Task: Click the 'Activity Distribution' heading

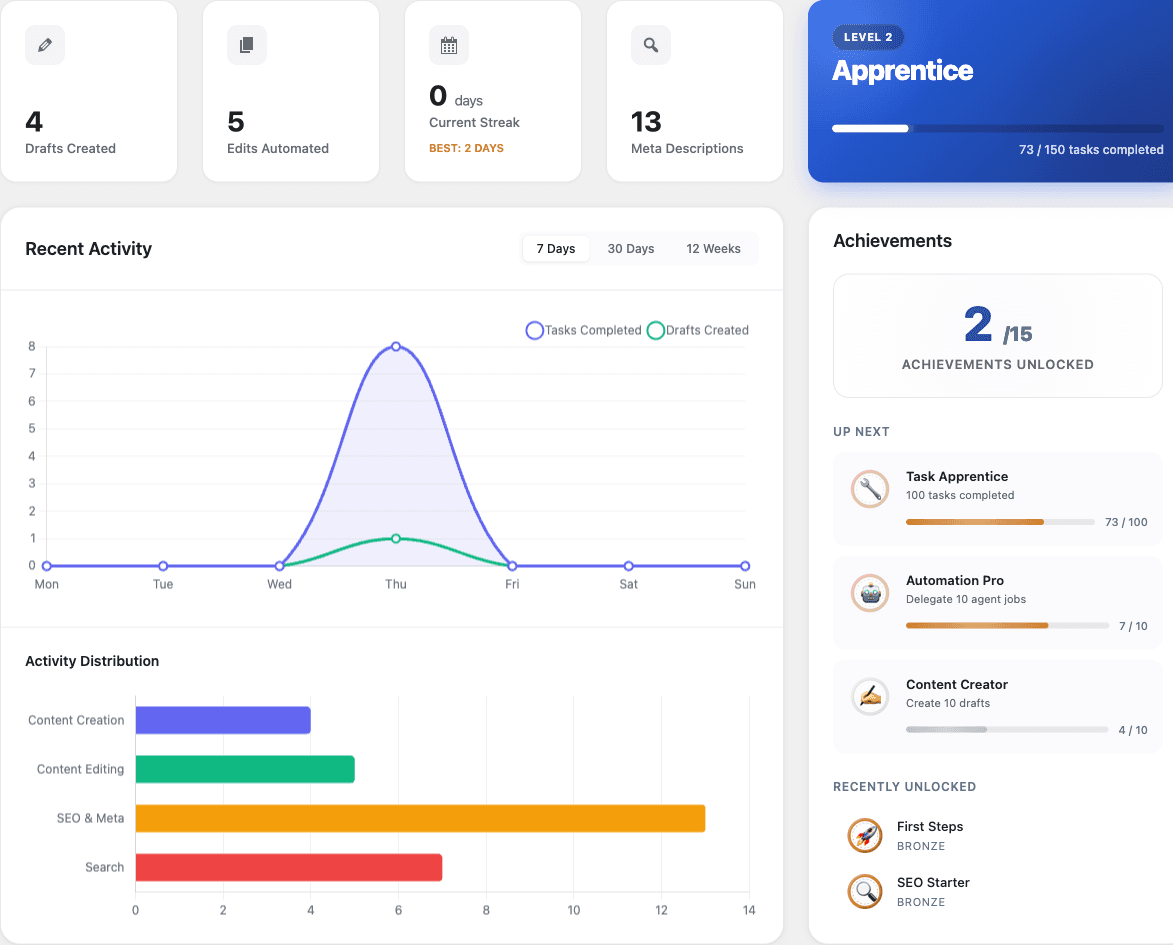Action: click(92, 661)
